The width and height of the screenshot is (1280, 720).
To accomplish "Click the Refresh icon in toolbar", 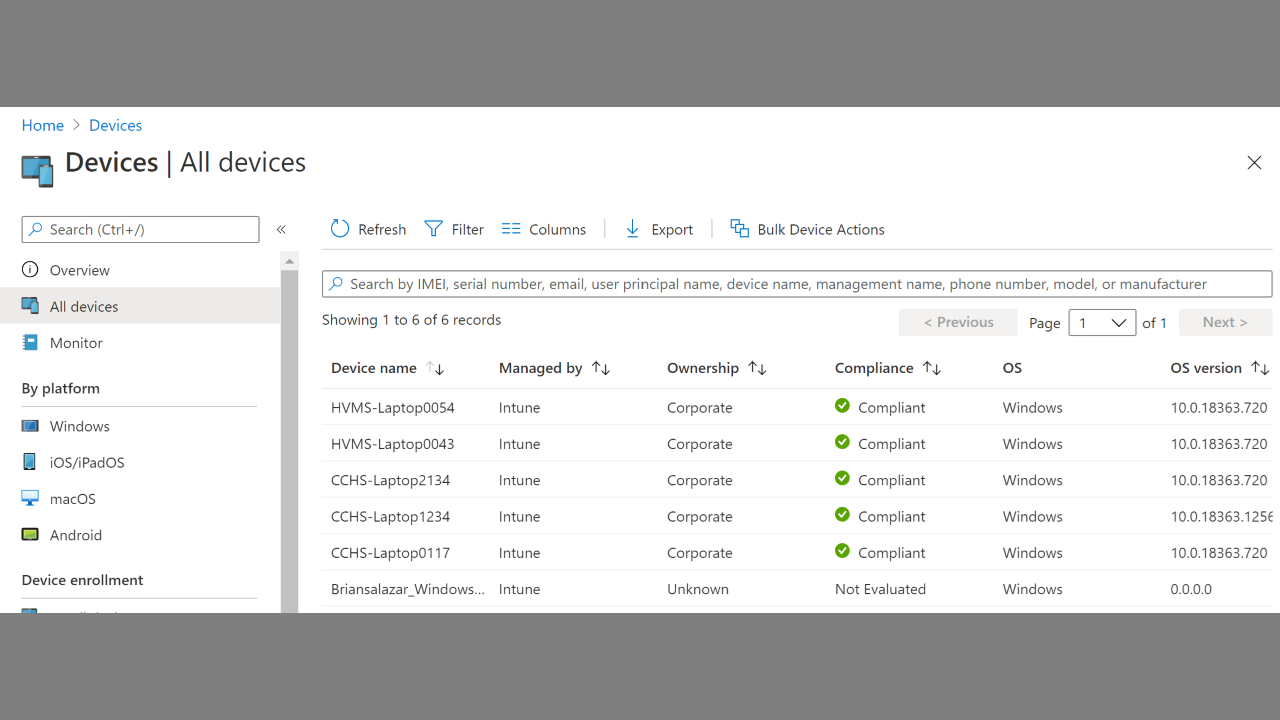I will click(340, 229).
